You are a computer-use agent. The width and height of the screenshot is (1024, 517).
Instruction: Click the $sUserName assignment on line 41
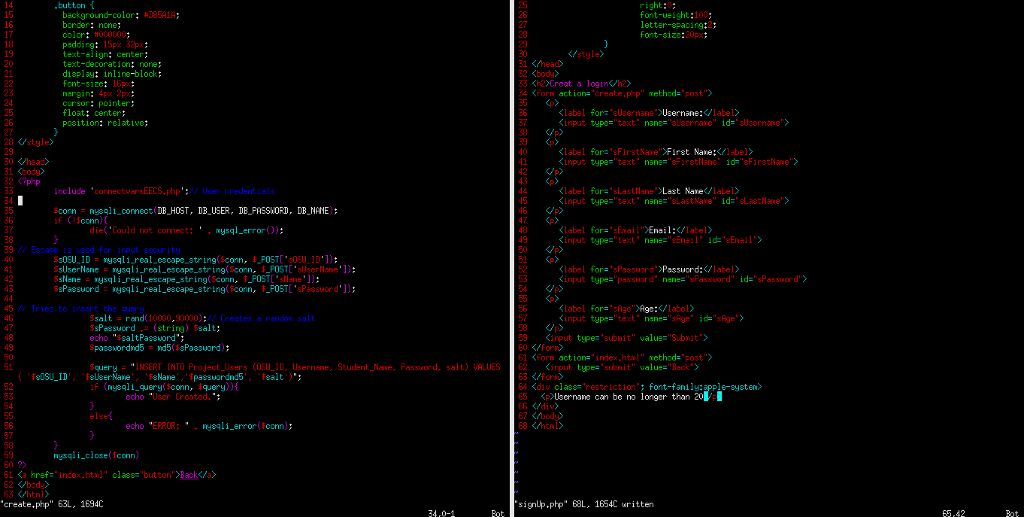205,270
